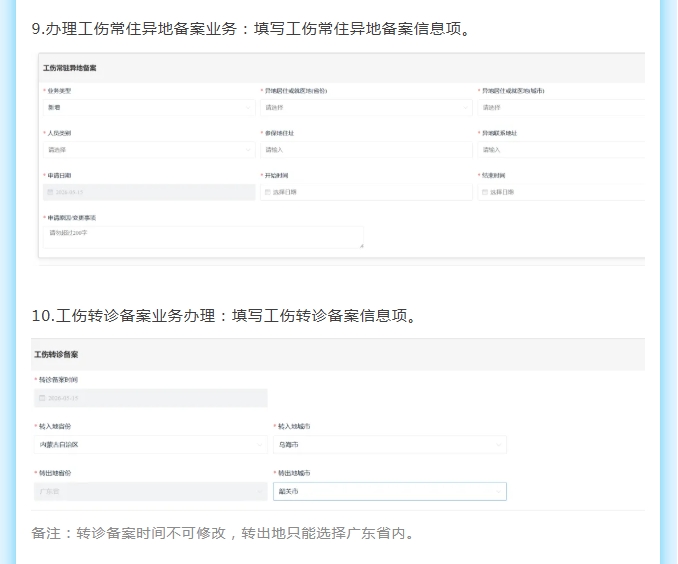Image resolution: width=678 pixels, height=564 pixels.
Task: Click the calendar icon in 结束时间 field
Action: 485,192
